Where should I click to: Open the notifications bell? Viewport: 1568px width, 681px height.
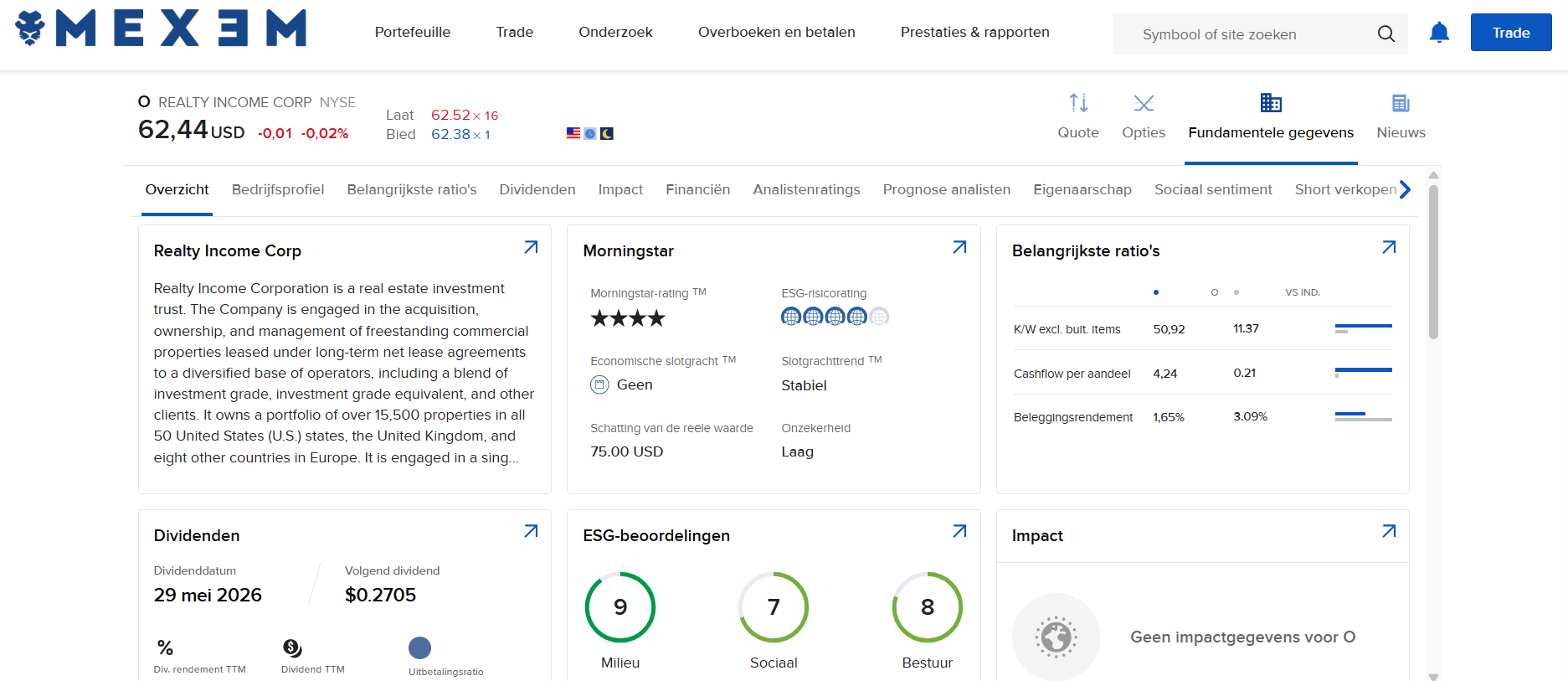coord(1439,33)
